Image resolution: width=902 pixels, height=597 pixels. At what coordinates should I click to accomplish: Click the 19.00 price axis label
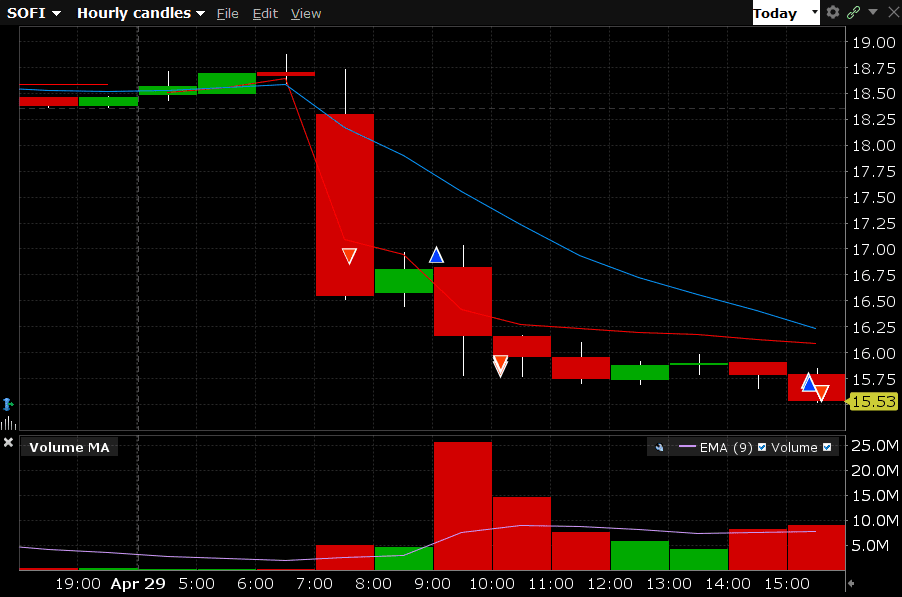point(873,43)
